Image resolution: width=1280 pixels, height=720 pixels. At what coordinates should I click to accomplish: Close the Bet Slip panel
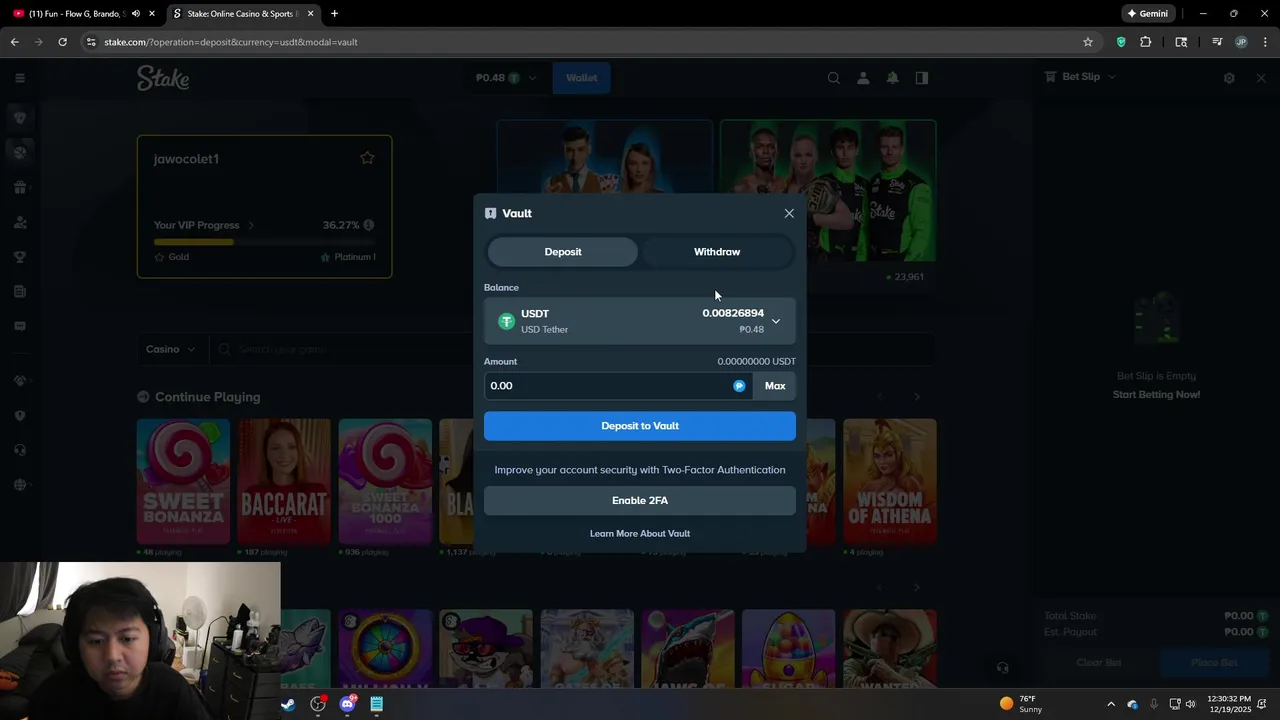coord(1261,78)
